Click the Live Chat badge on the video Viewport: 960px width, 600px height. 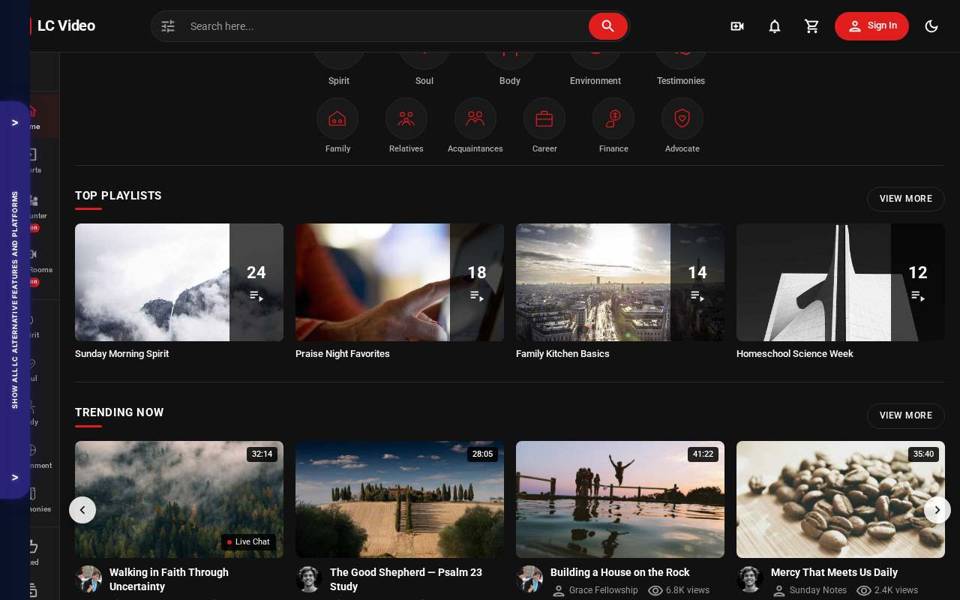point(249,542)
